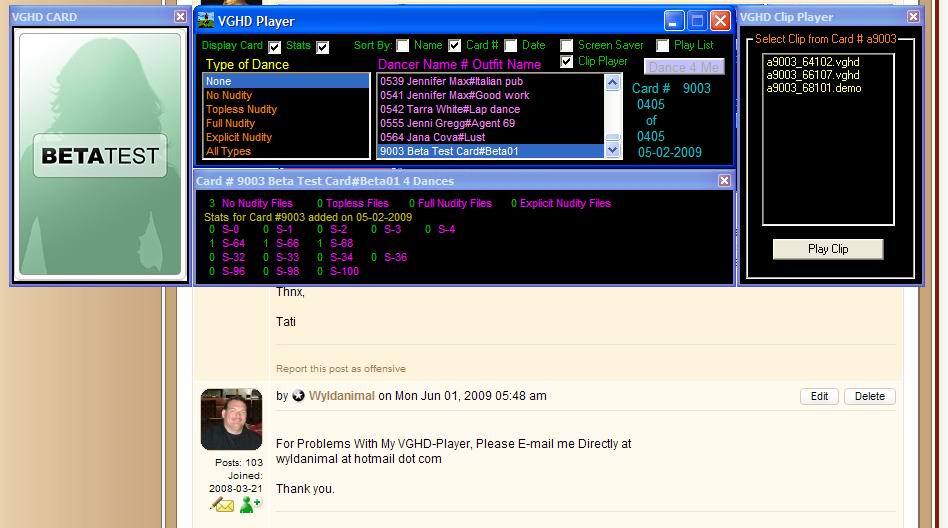Click the add friend icon under Wyldanimal's profile

250,505
